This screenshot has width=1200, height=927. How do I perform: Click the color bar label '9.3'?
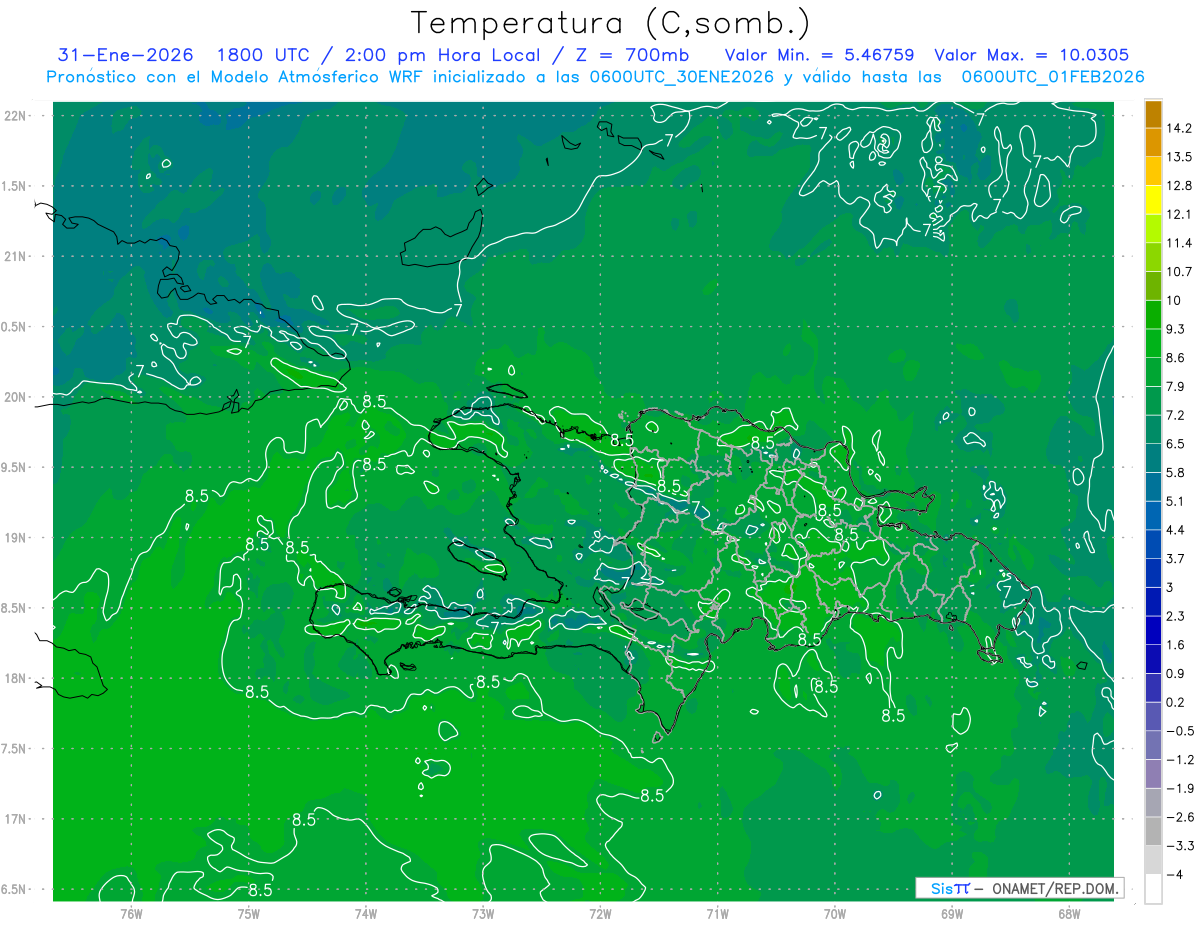1176,328
